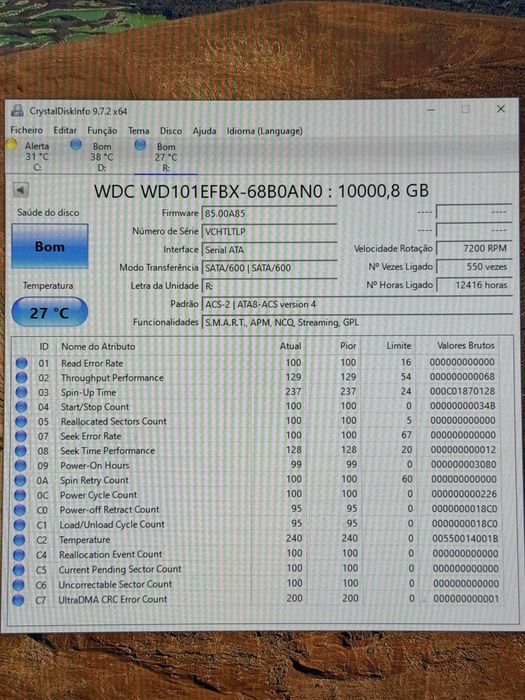The height and width of the screenshot is (700, 525).
Task: Click status icon for Power-On Hours
Action: point(20,466)
